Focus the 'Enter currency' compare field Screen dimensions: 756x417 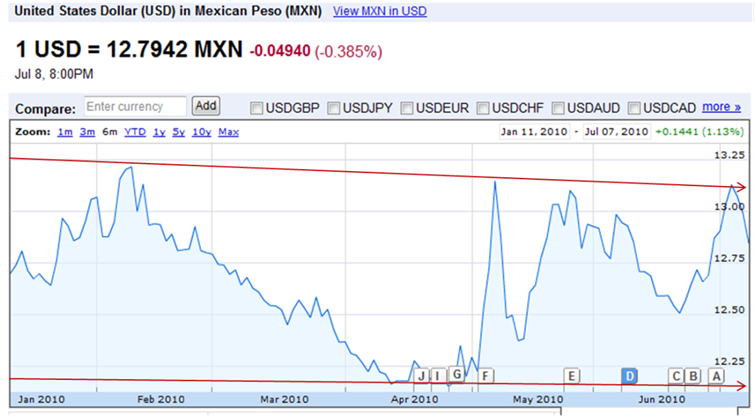[135, 107]
